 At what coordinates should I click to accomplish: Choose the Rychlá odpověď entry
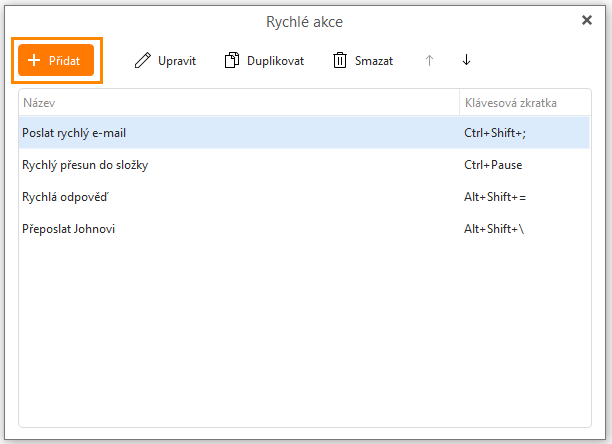304,197
